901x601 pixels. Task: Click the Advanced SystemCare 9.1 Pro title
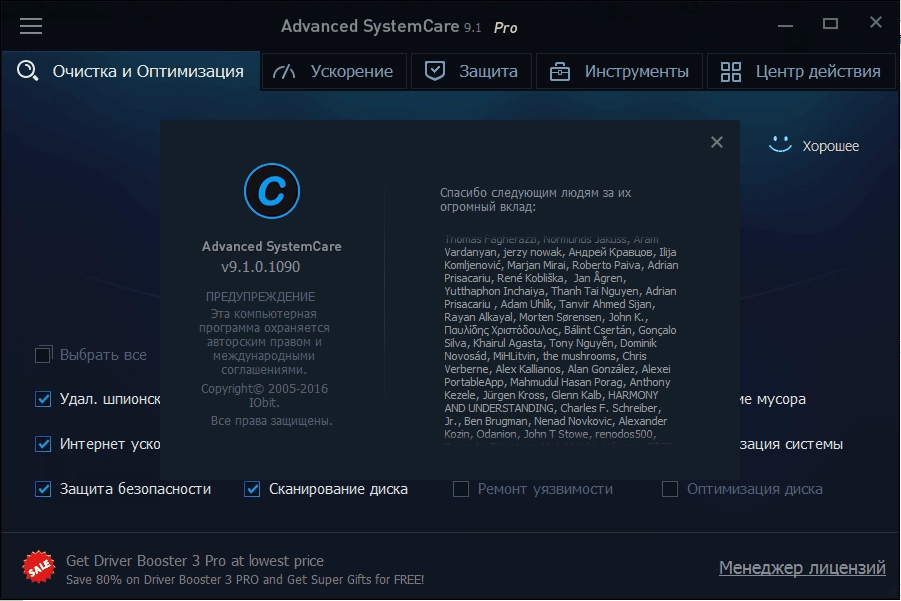point(399,26)
